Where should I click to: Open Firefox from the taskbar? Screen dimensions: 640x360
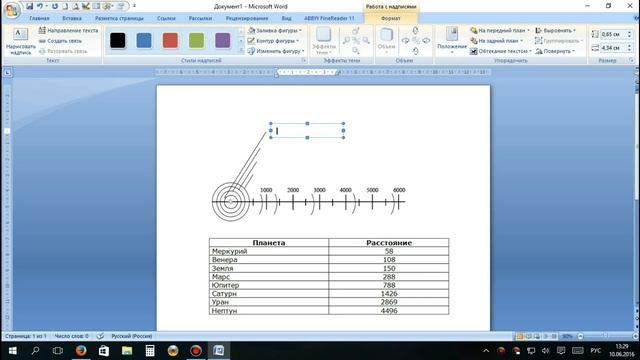(81, 351)
